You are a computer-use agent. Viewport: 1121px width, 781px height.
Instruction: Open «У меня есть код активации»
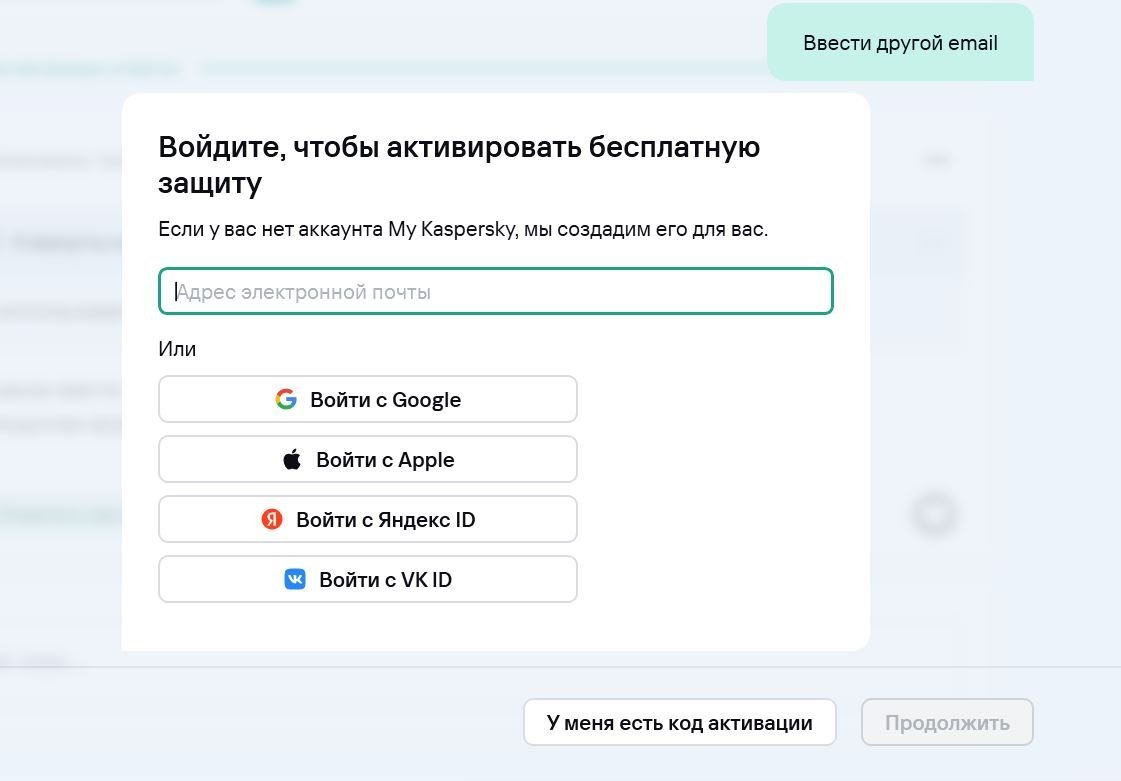point(679,722)
